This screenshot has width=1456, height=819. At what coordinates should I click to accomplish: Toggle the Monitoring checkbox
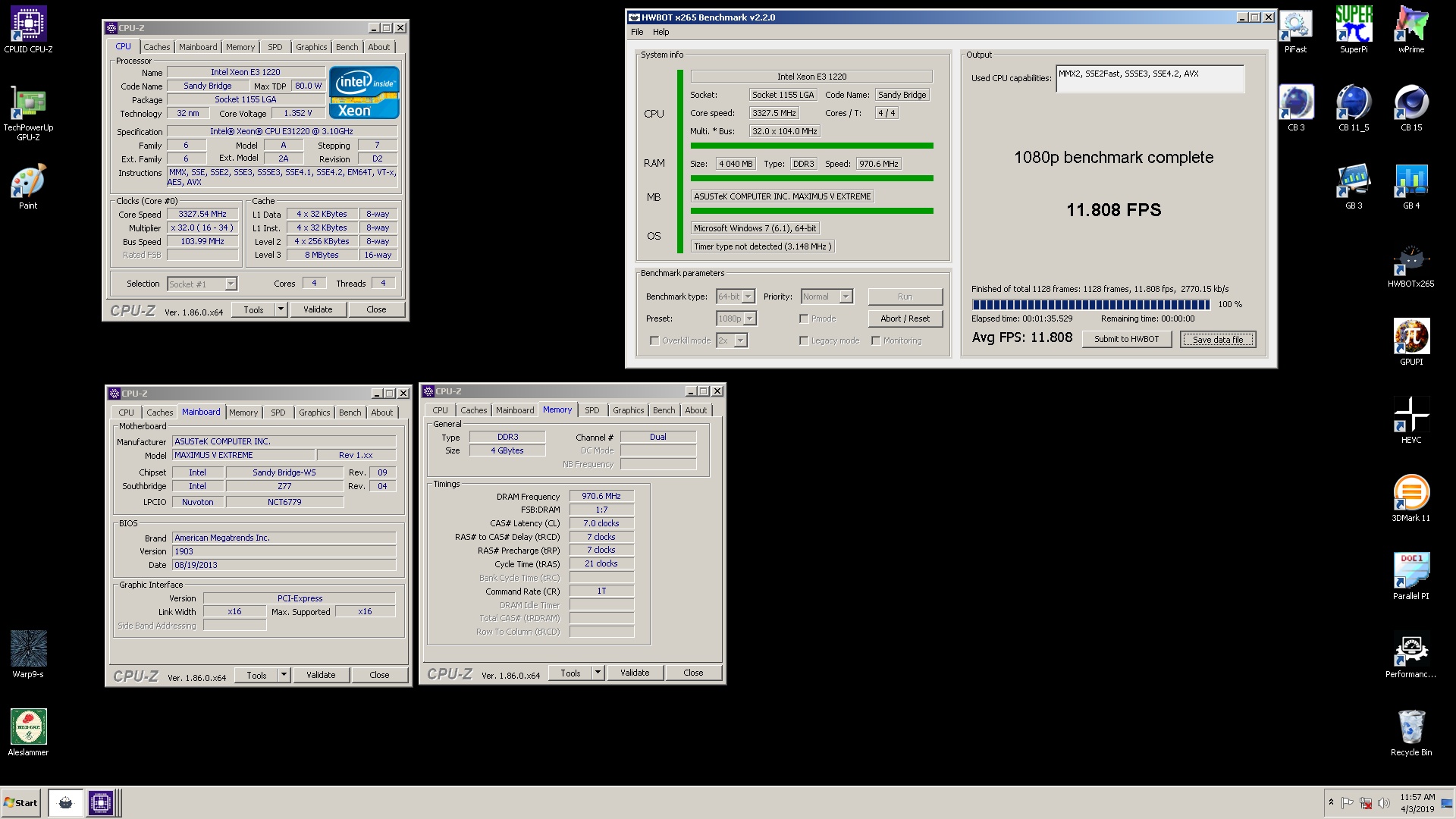tap(876, 340)
